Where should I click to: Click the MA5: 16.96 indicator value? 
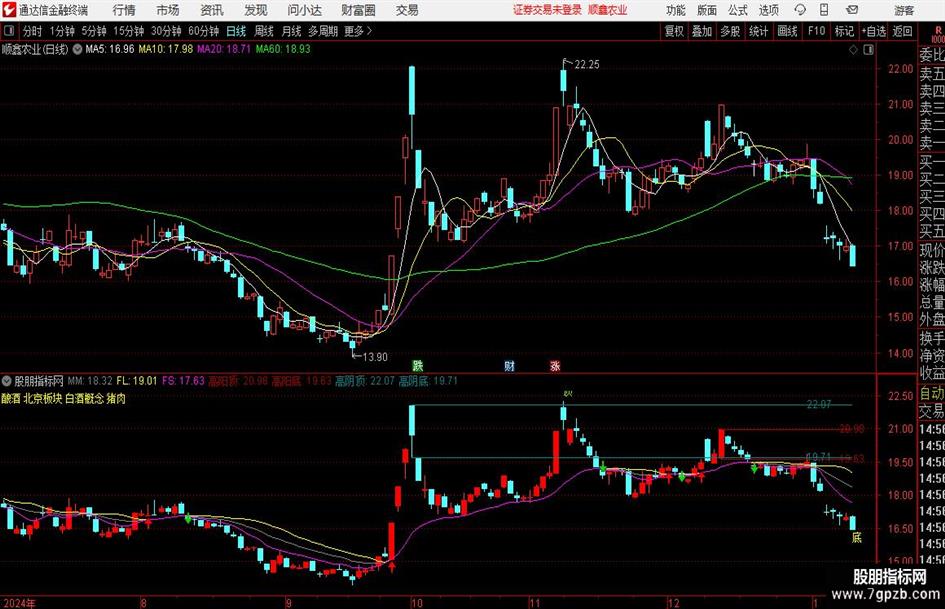point(110,49)
